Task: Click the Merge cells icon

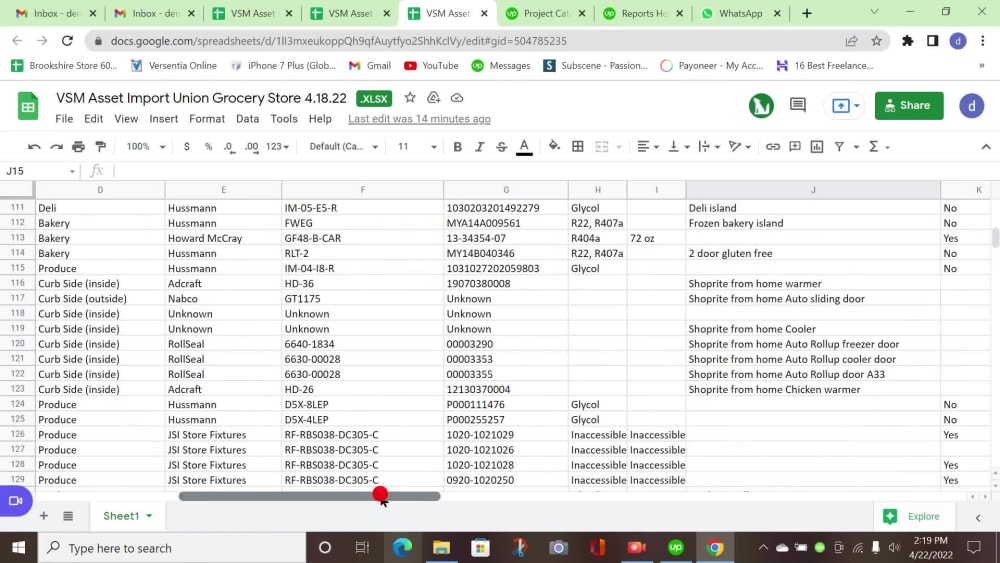Action: pos(601,147)
